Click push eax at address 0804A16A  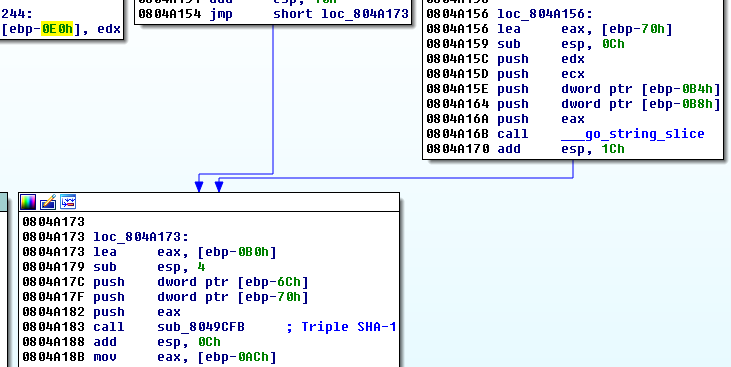pos(541,118)
